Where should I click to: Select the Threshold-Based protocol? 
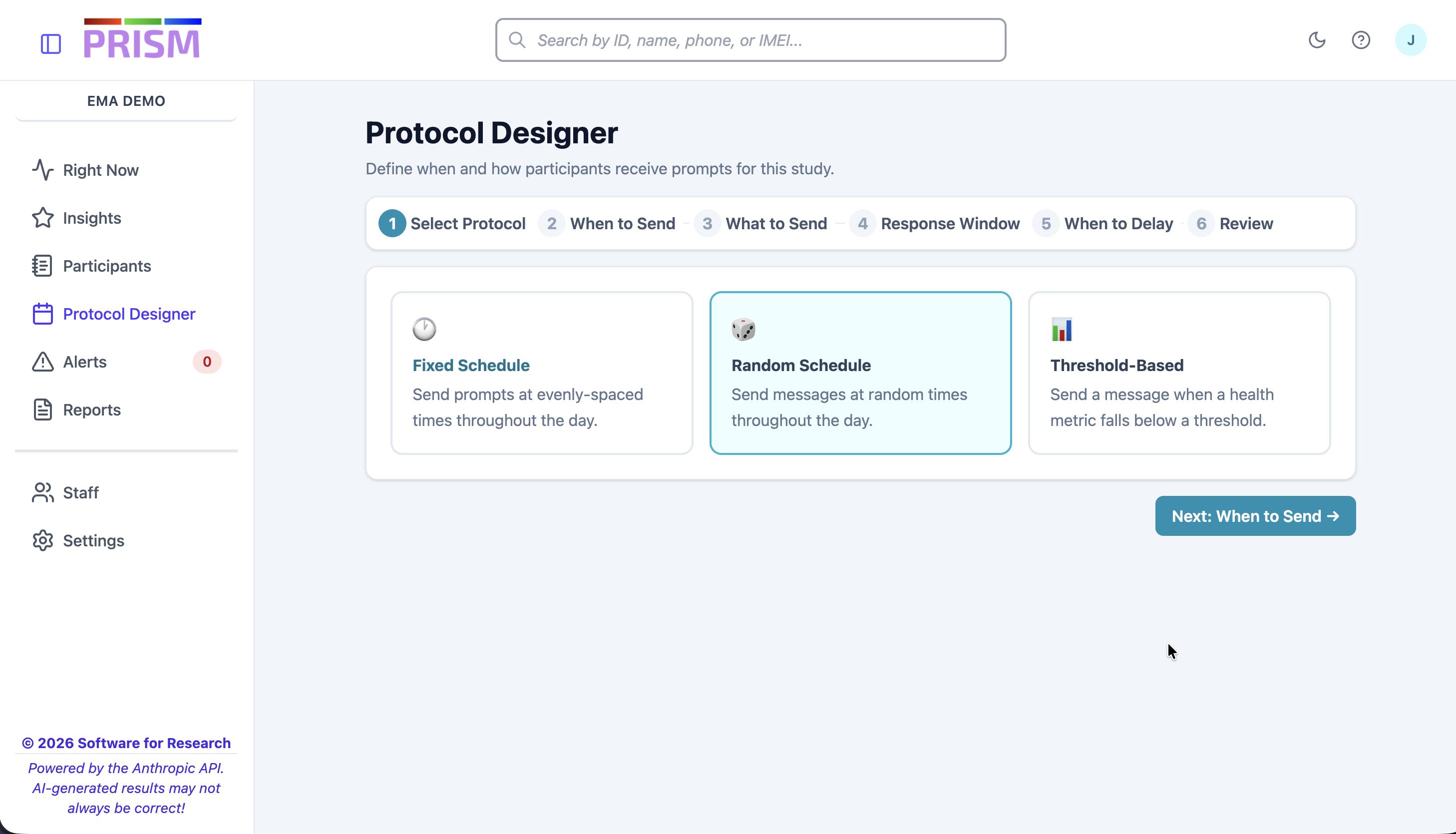pos(1179,373)
